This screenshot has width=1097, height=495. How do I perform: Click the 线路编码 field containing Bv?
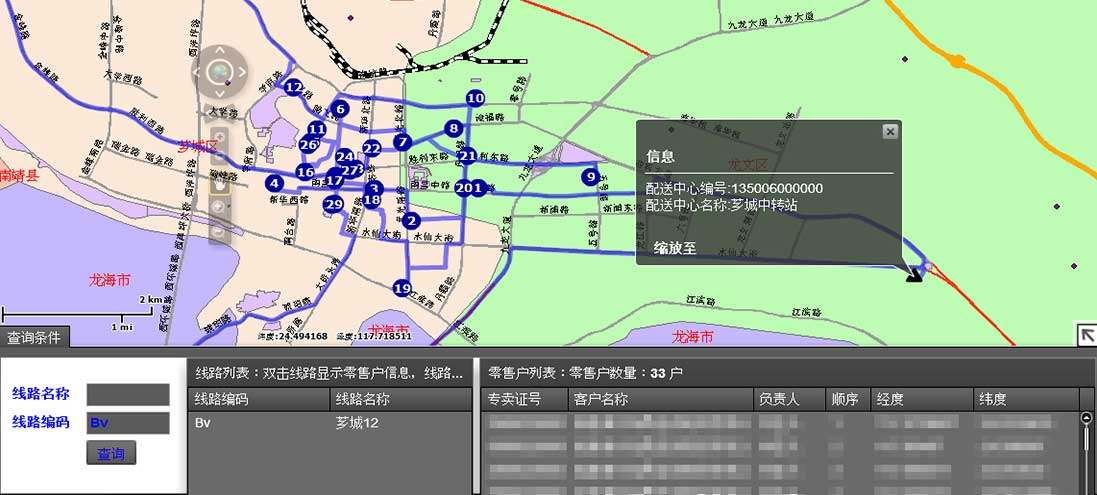[128, 423]
